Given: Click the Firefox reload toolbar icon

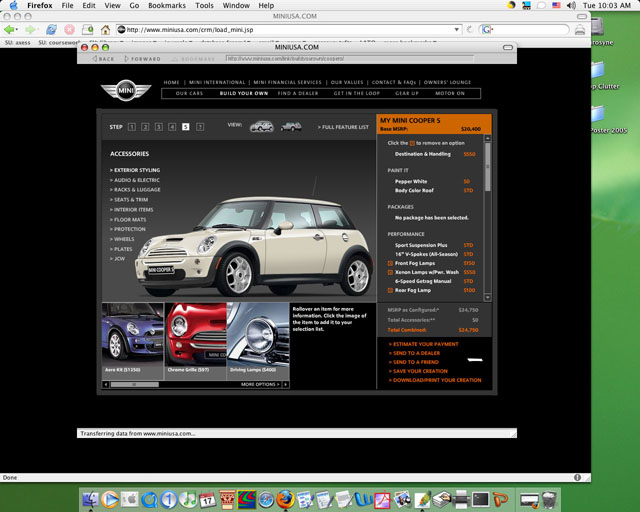Looking at the screenshot, I should (x=50, y=30).
